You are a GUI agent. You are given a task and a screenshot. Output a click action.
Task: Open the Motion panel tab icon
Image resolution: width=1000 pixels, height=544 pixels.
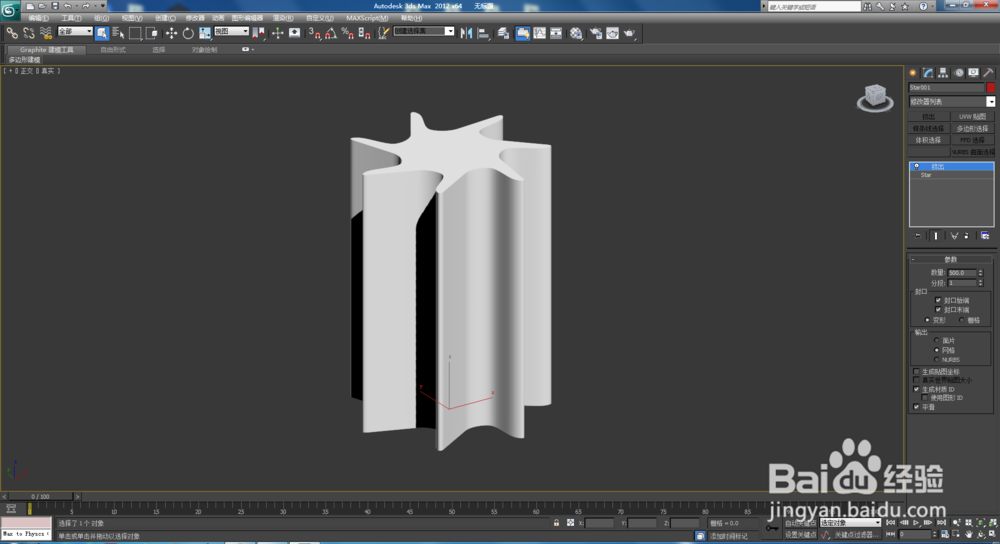pyautogui.click(x=959, y=73)
